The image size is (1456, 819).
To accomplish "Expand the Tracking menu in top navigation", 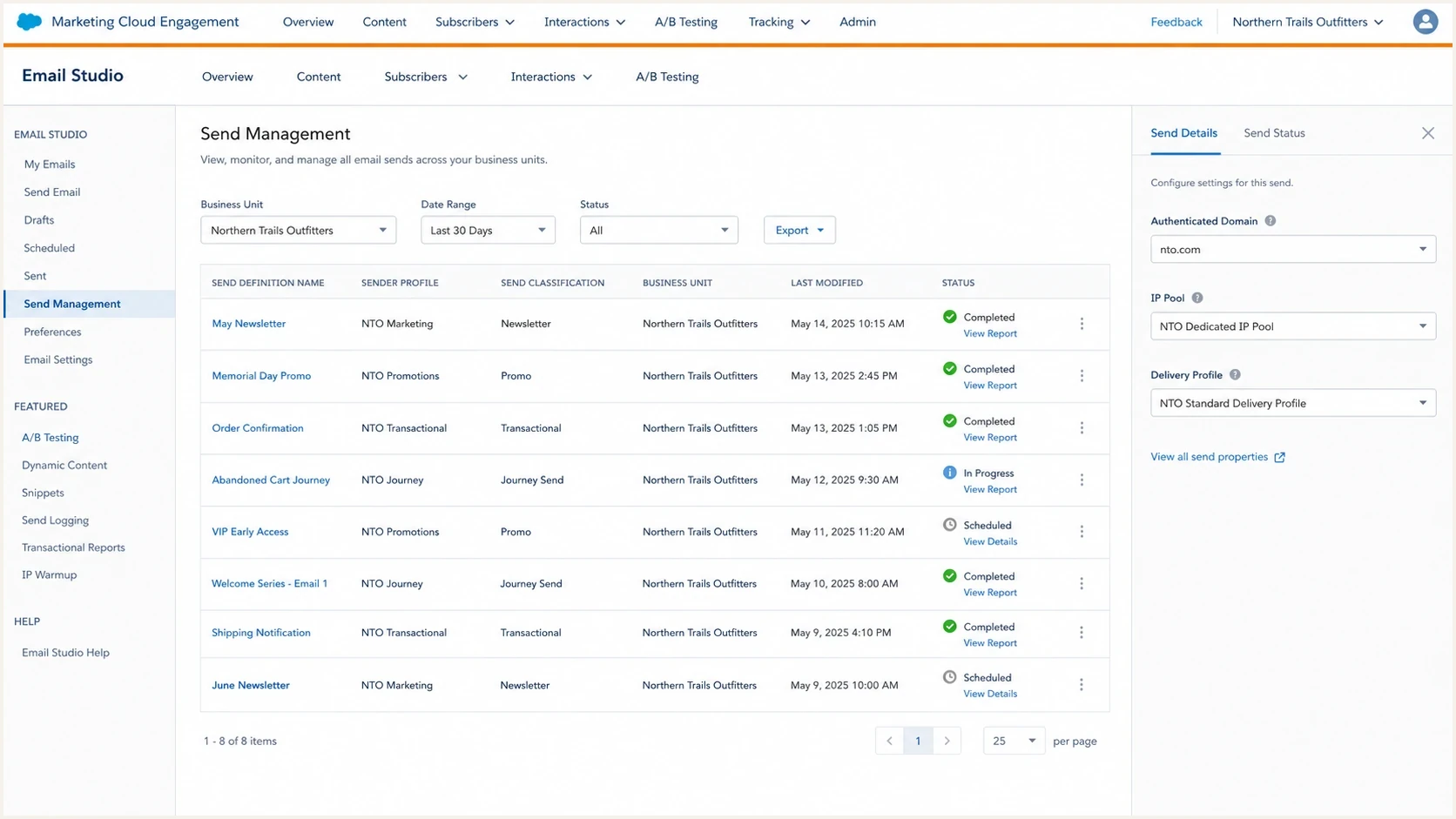I will 779,22.
